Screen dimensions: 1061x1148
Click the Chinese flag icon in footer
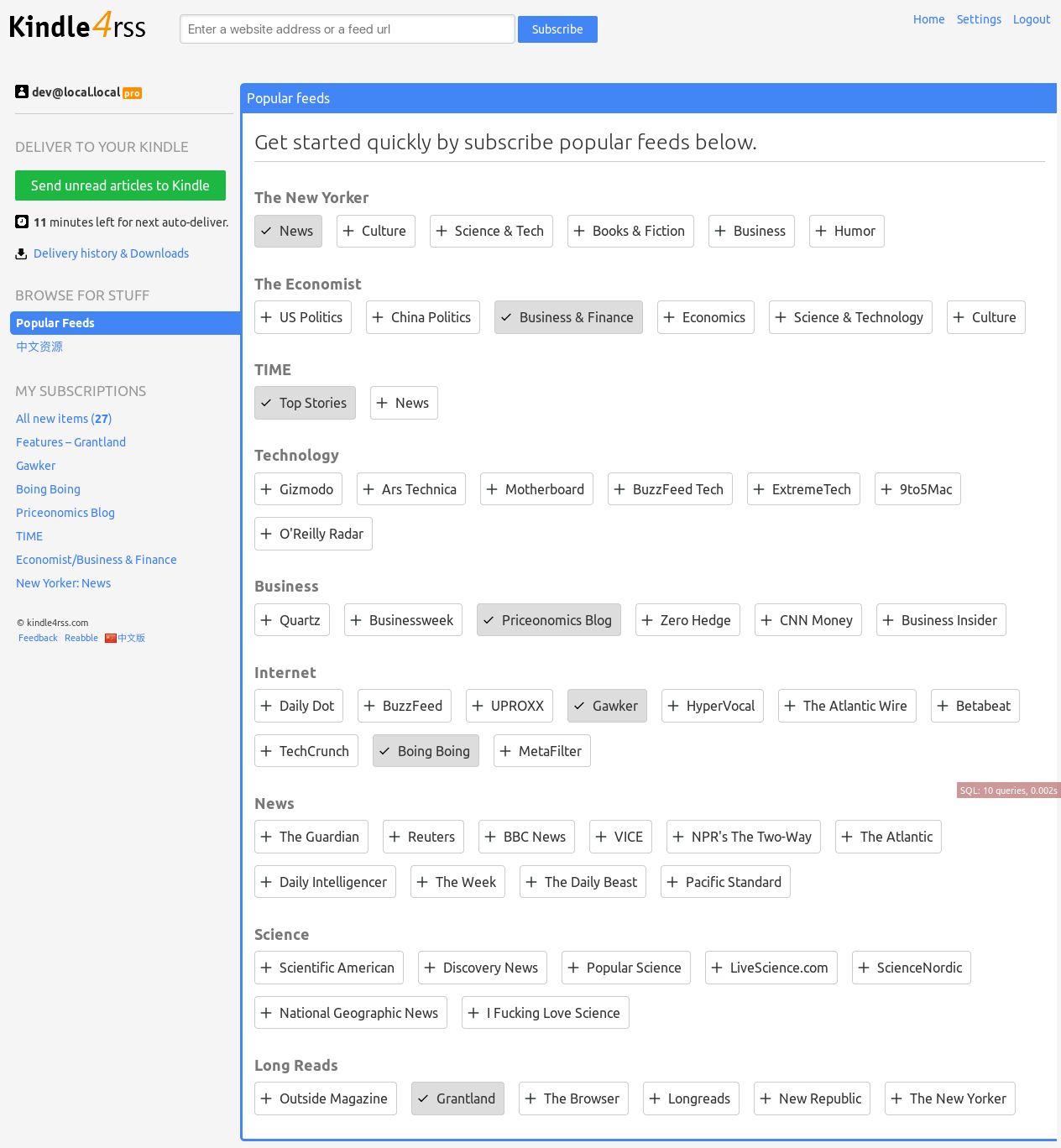111,638
